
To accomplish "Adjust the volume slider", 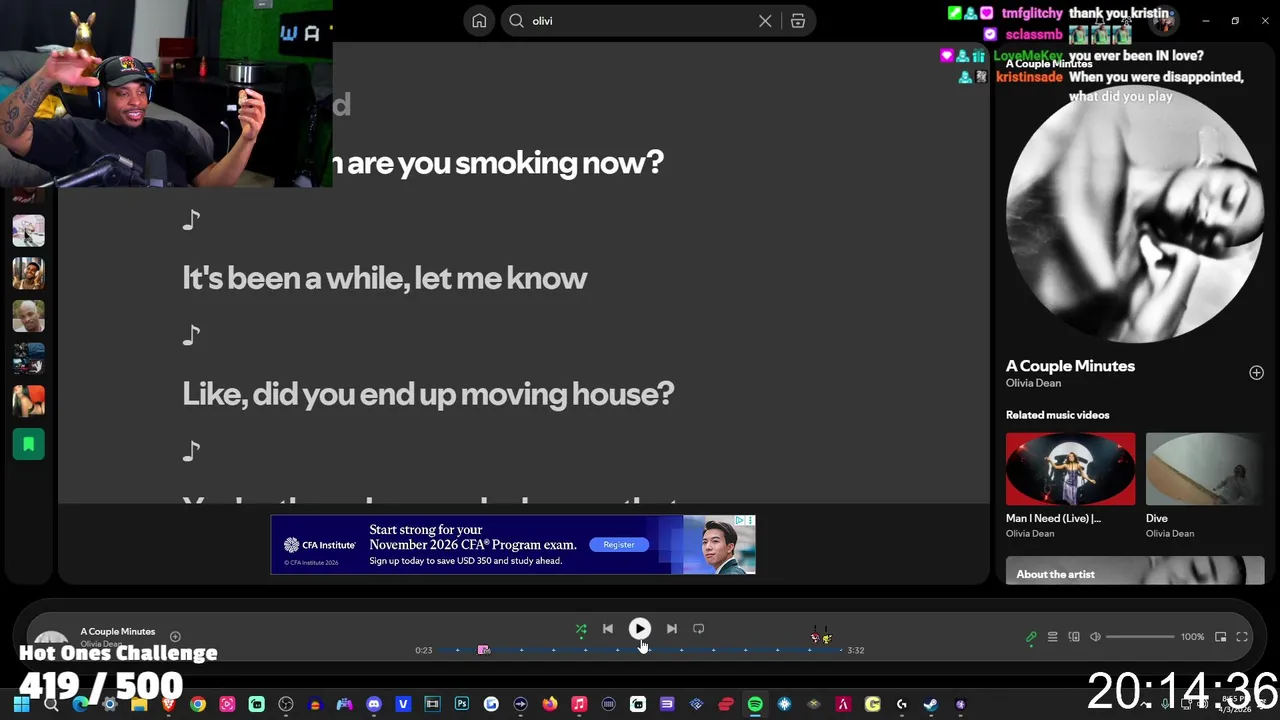I will tap(1140, 637).
